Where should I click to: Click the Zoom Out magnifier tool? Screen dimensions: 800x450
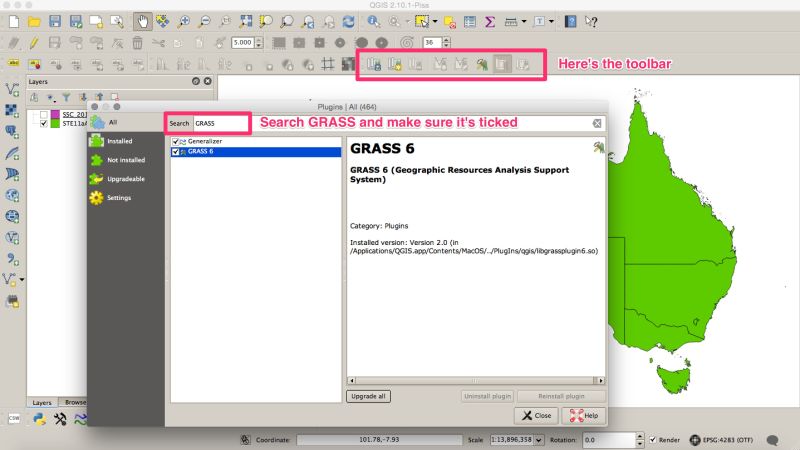205,21
